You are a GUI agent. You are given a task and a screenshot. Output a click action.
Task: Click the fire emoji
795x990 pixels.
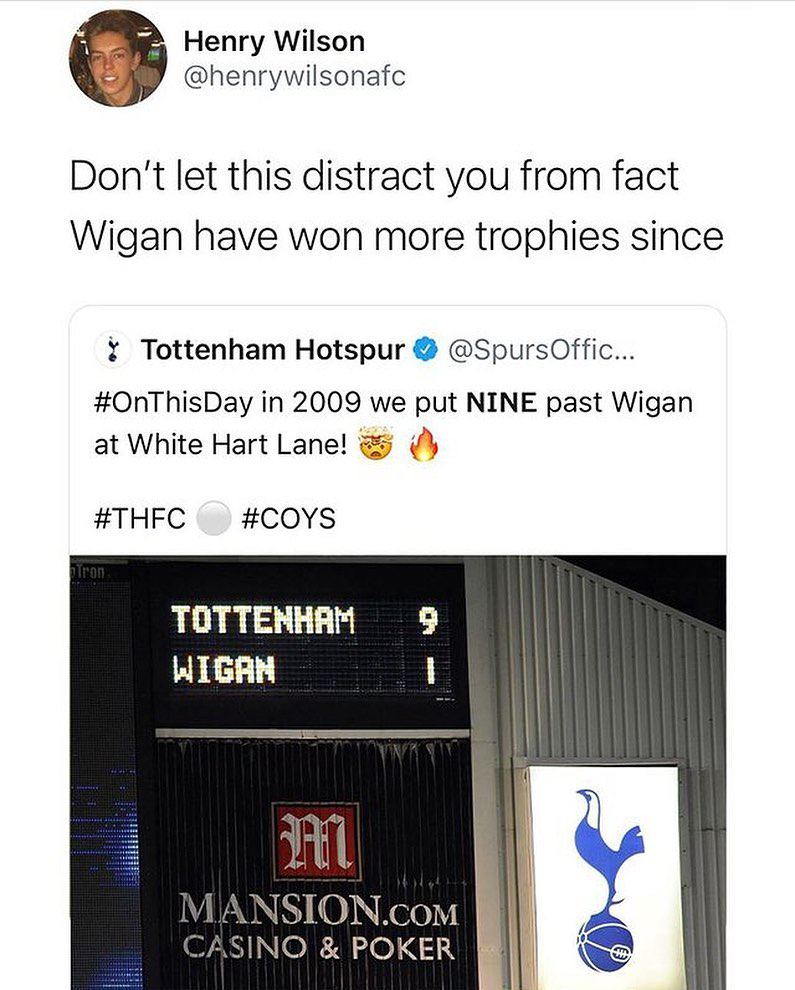424,444
